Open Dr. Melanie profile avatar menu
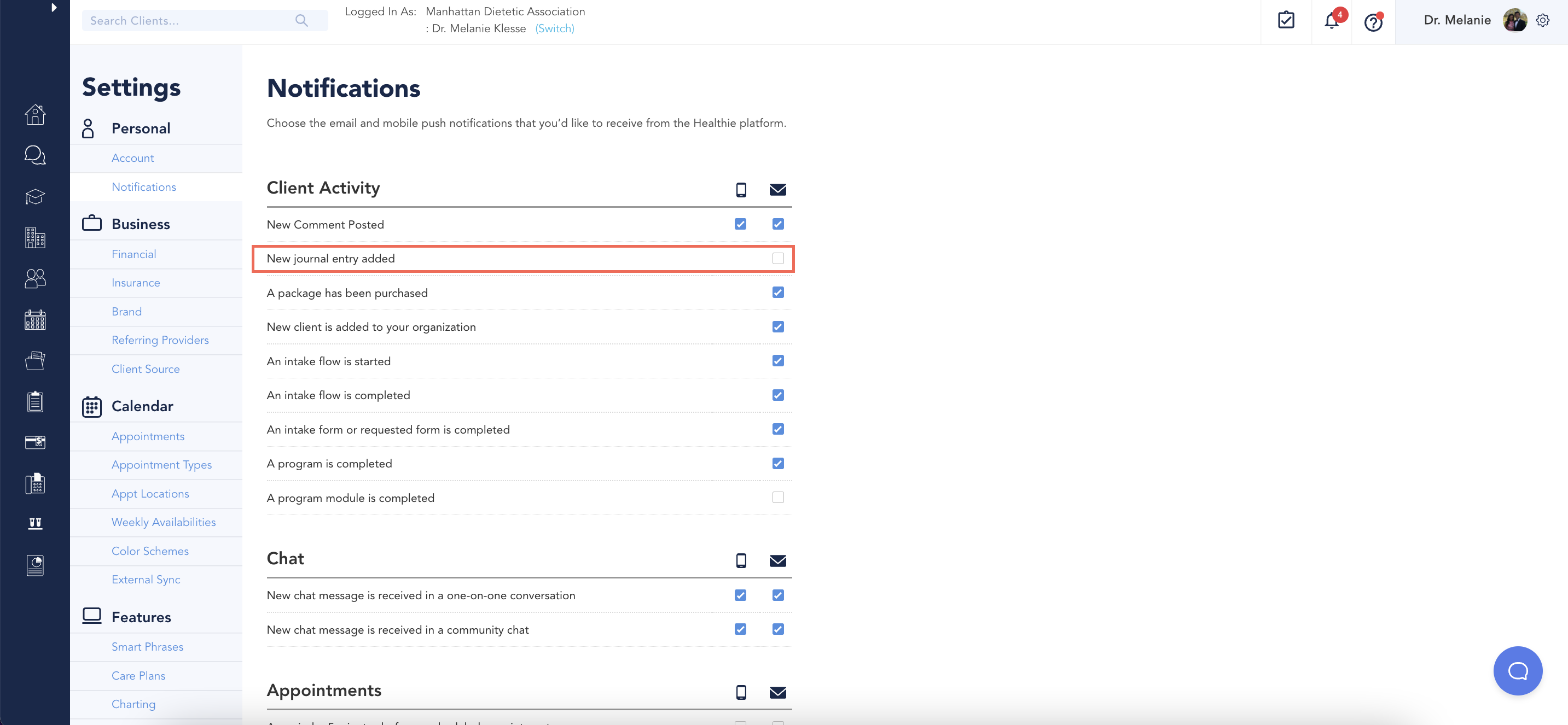The width and height of the screenshot is (1568, 725). coord(1514,20)
